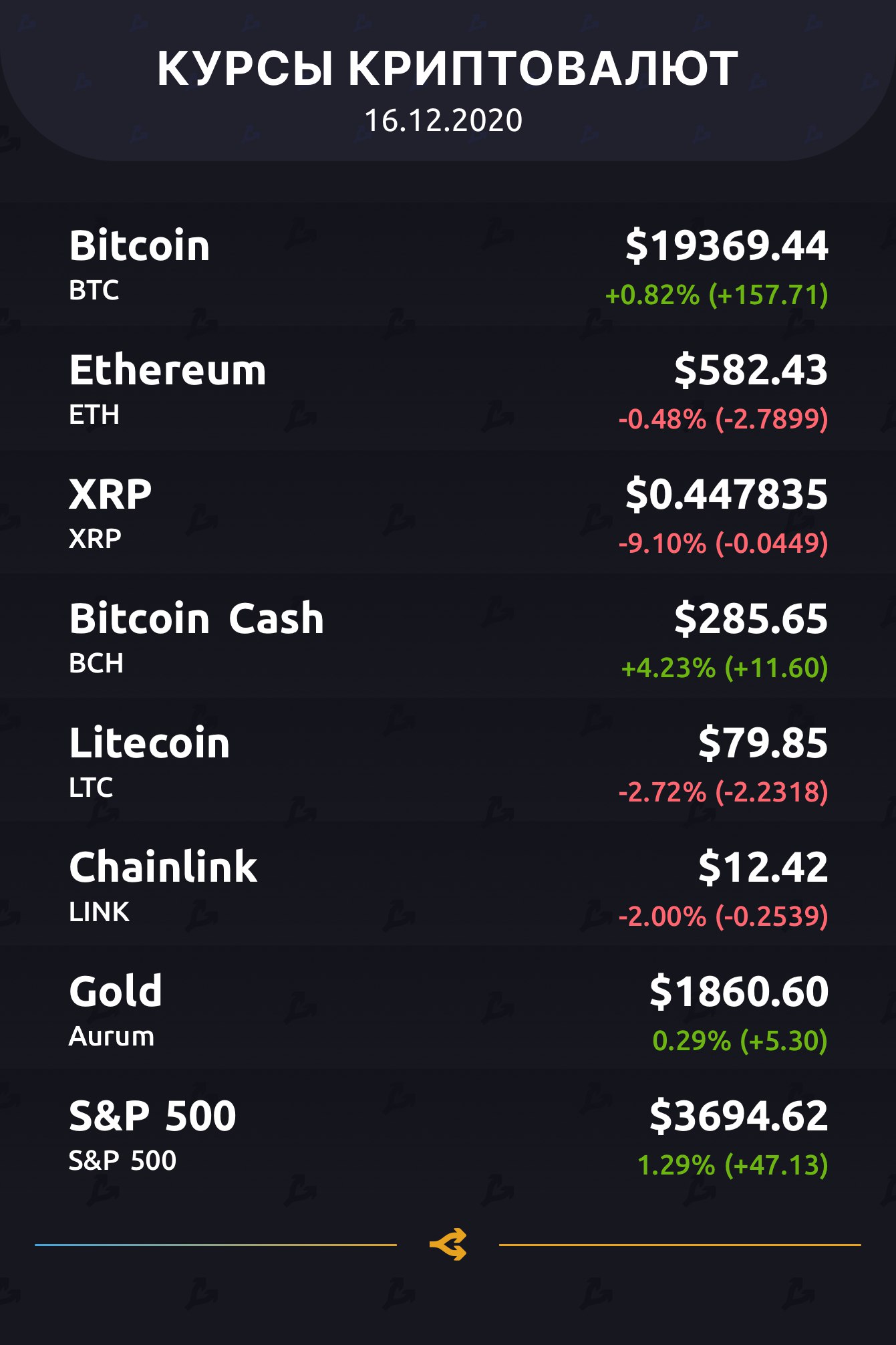Screen dimensions: 896x1345
Task: Select the Bitcoin name label
Action: tap(140, 245)
